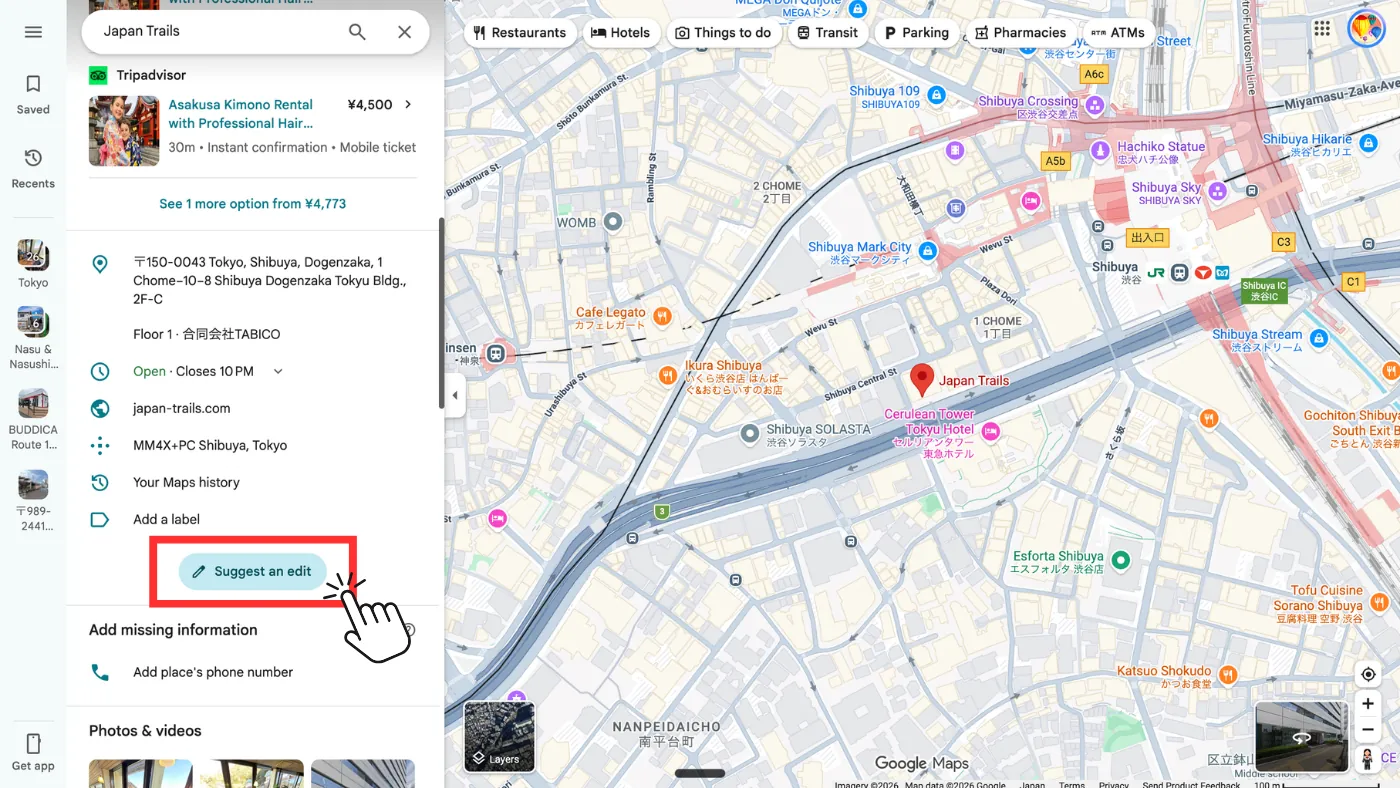
Task: Show your location button
Action: point(1368,675)
